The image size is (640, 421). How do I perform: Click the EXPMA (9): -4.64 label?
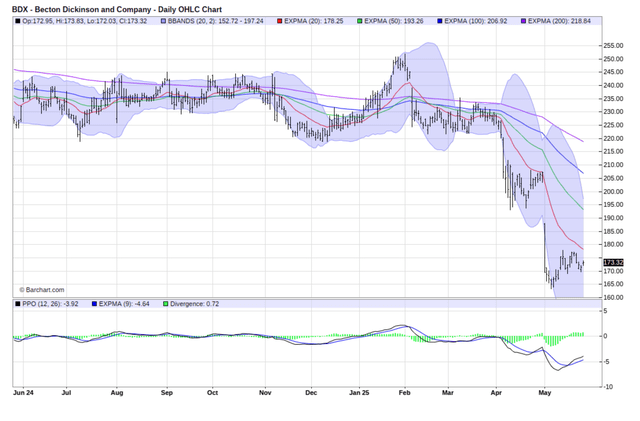(124, 304)
